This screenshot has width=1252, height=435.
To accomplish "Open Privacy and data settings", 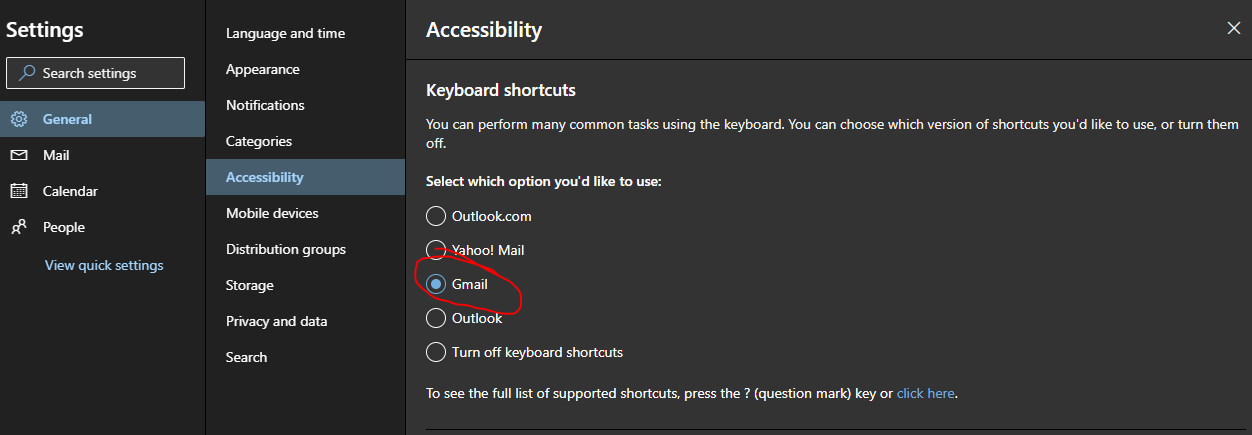I will (x=276, y=321).
